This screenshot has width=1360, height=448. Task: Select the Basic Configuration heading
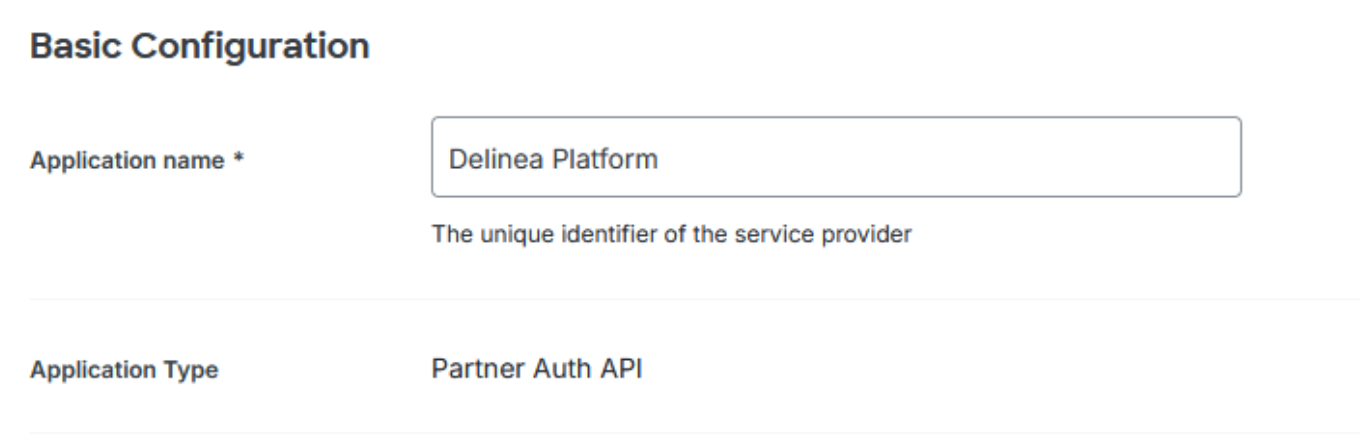[200, 46]
